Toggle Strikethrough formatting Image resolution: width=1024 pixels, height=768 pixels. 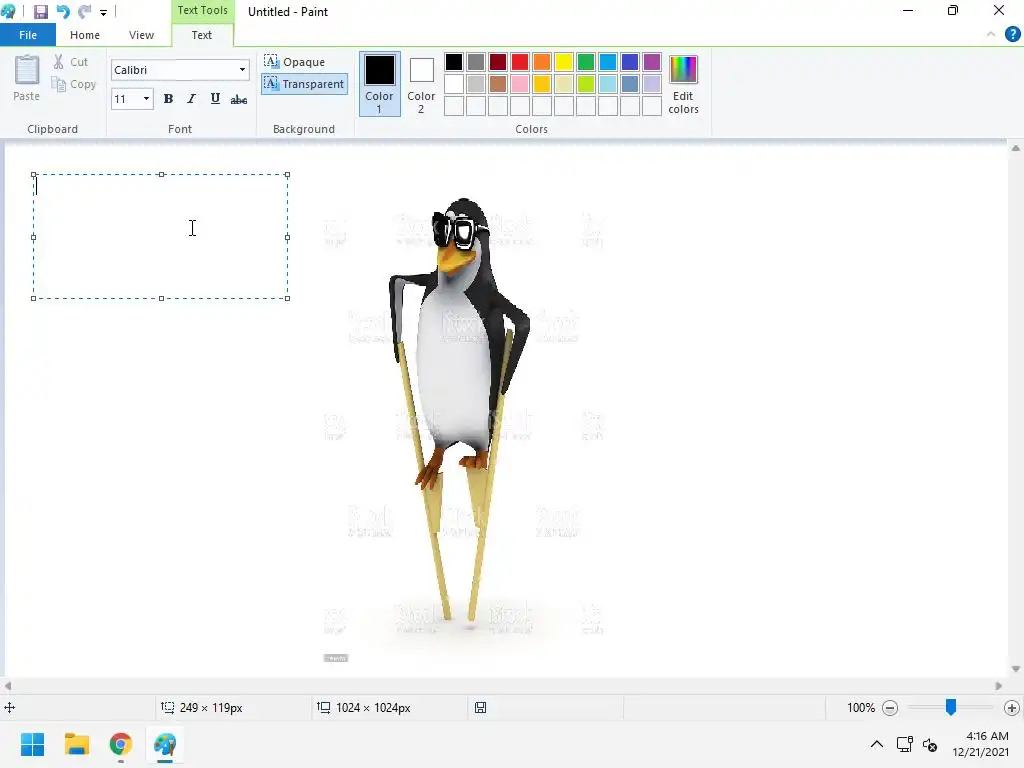tap(239, 99)
